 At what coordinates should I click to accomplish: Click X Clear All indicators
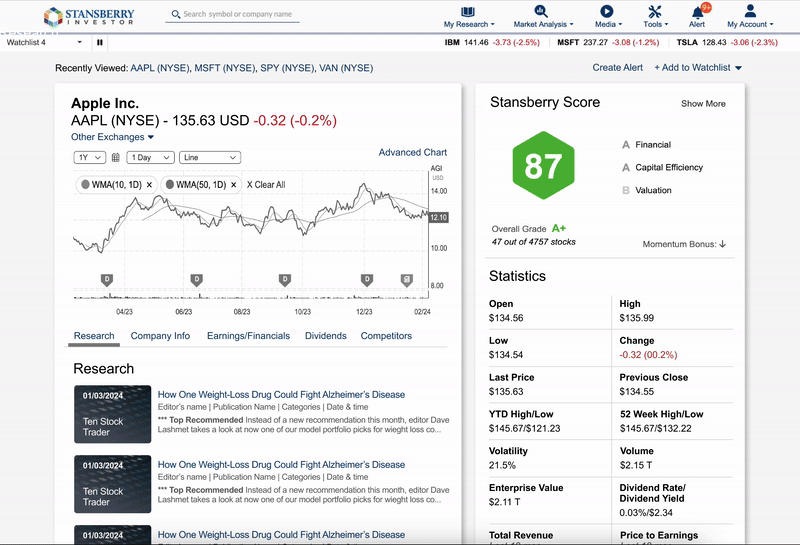[266, 185]
